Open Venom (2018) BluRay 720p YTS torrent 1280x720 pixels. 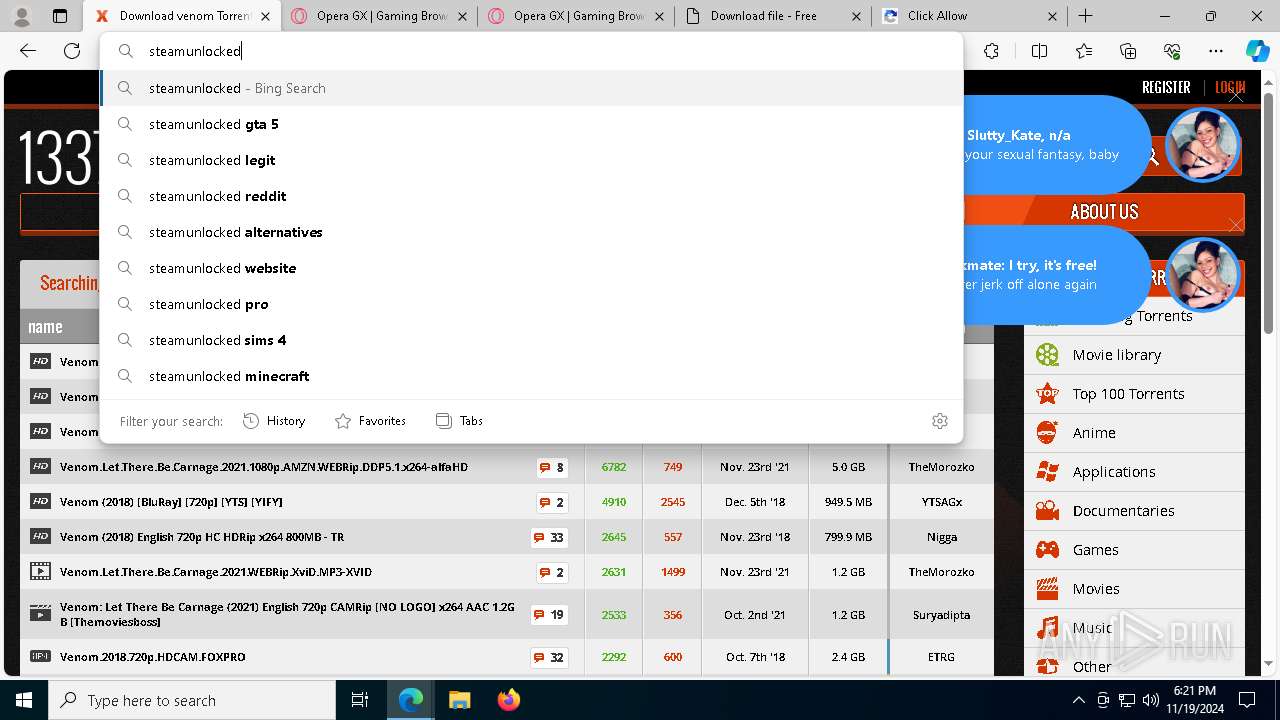click(171, 502)
